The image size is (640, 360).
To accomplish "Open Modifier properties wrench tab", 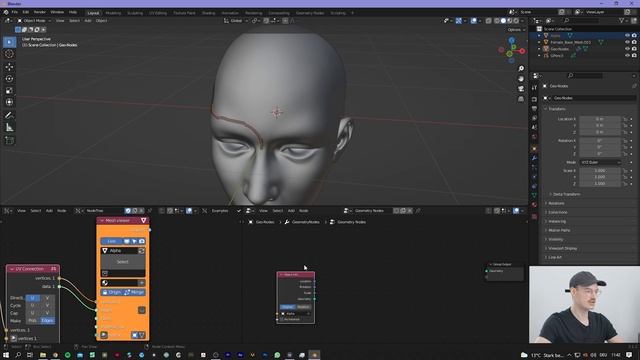I will point(534,158).
